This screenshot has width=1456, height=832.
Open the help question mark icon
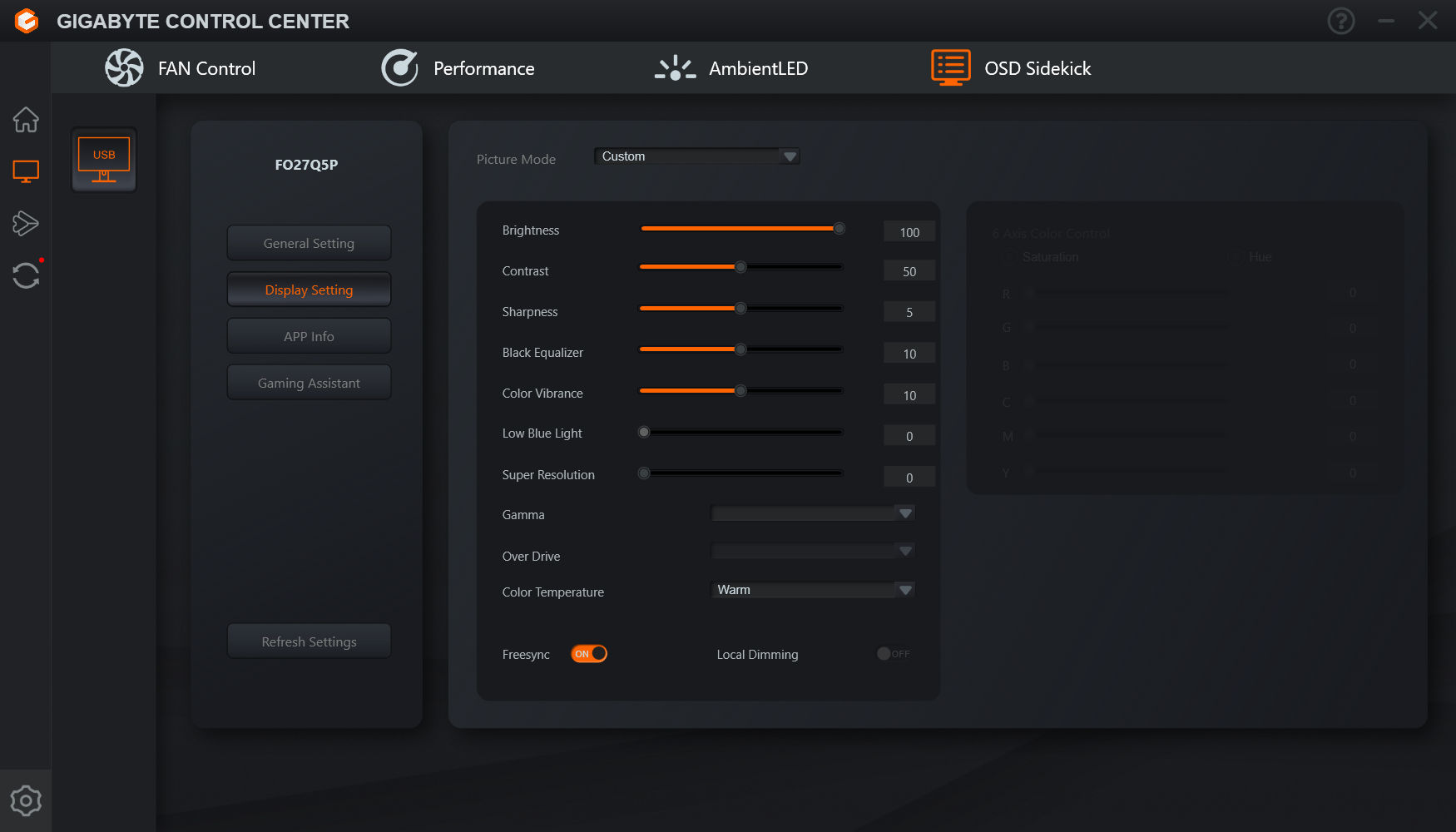(1341, 21)
